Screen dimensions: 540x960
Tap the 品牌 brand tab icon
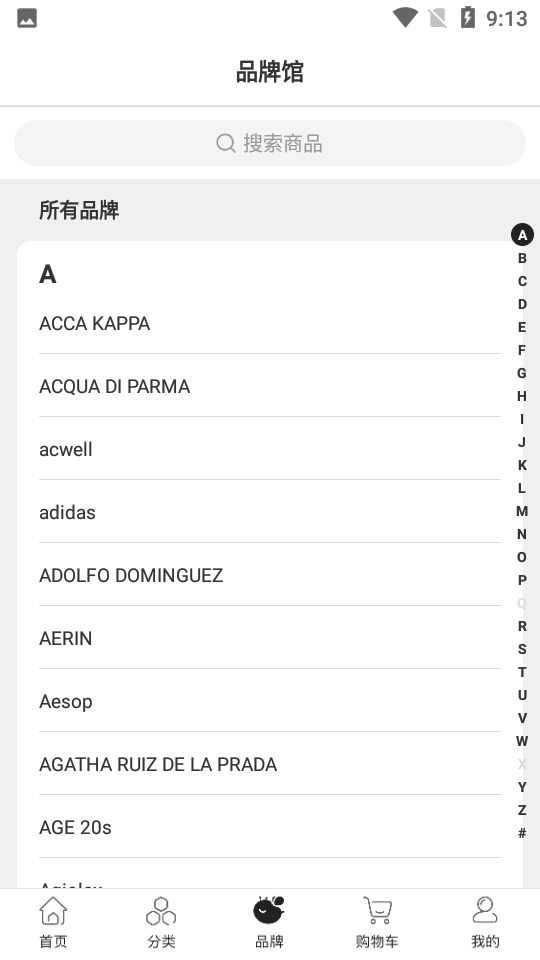tap(269, 910)
